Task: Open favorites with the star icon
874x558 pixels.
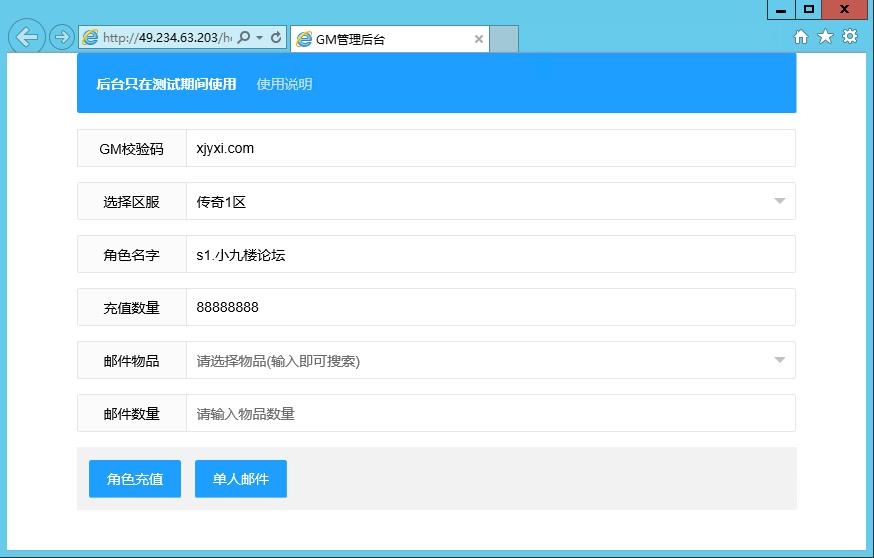Action: pyautogui.click(x=825, y=37)
